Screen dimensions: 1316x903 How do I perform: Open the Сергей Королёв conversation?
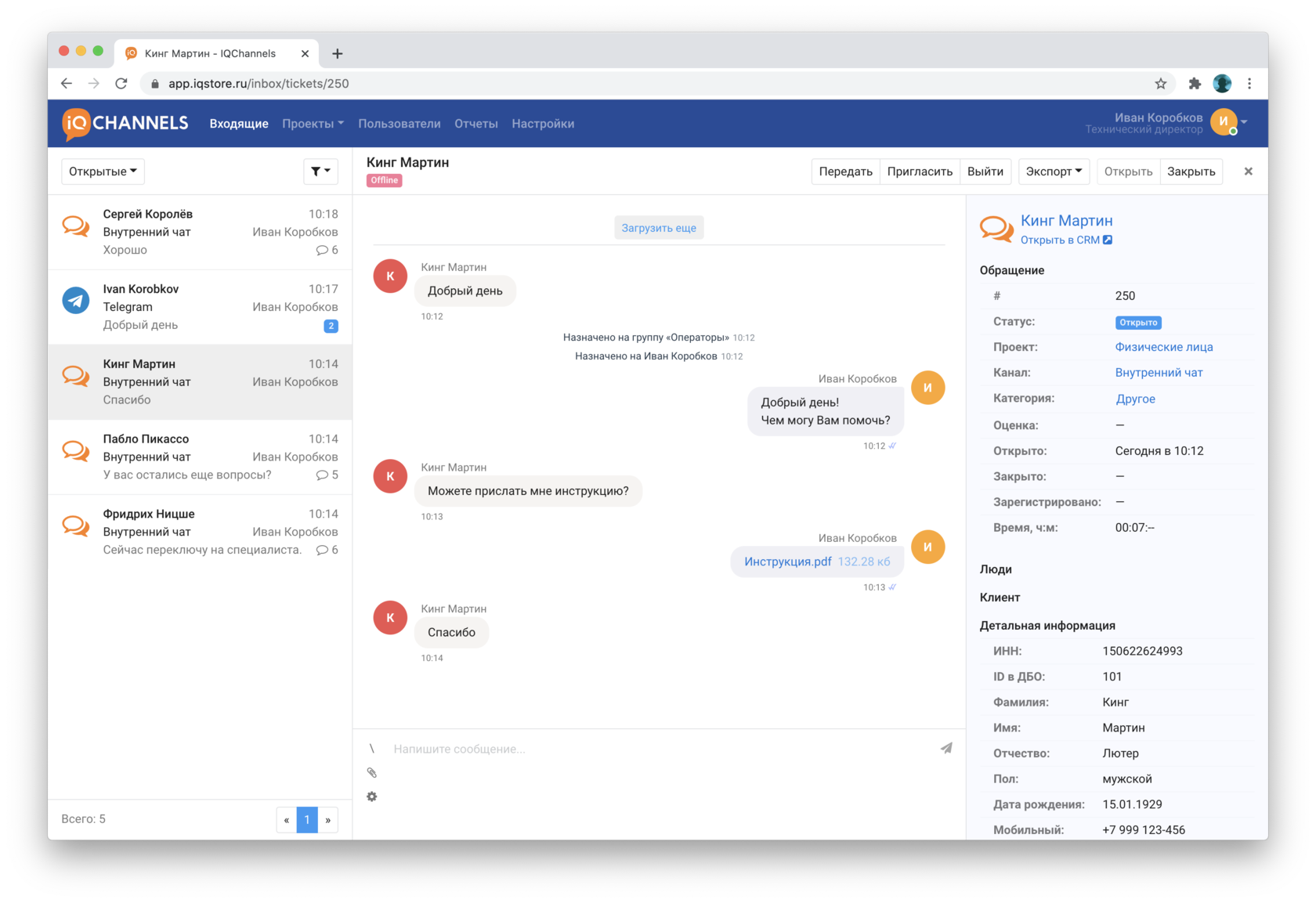pyautogui.click(x=200, y=232)
